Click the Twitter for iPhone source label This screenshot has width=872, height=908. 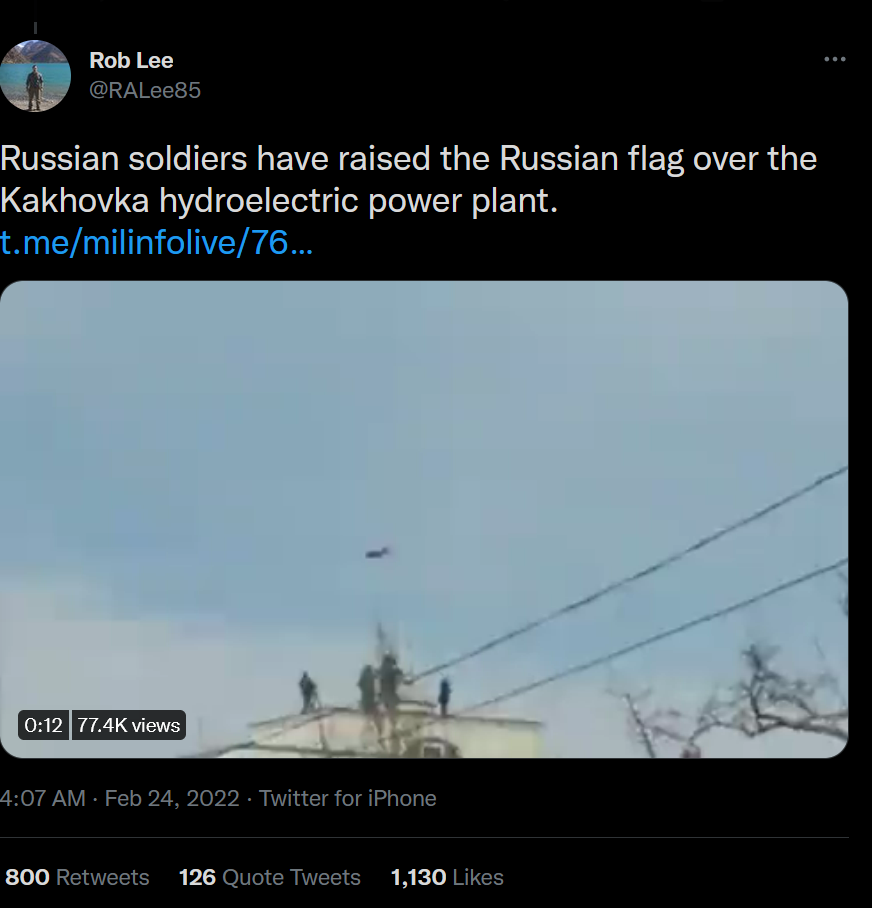(x=348, y=798)
